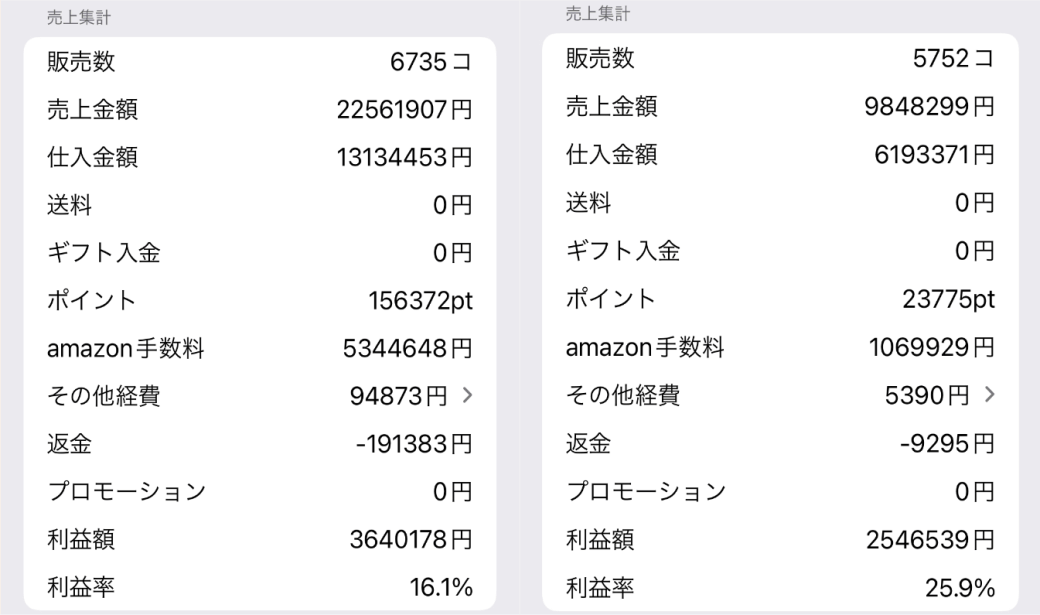Click the 利益率 value 16.1%

coord(441,587)
